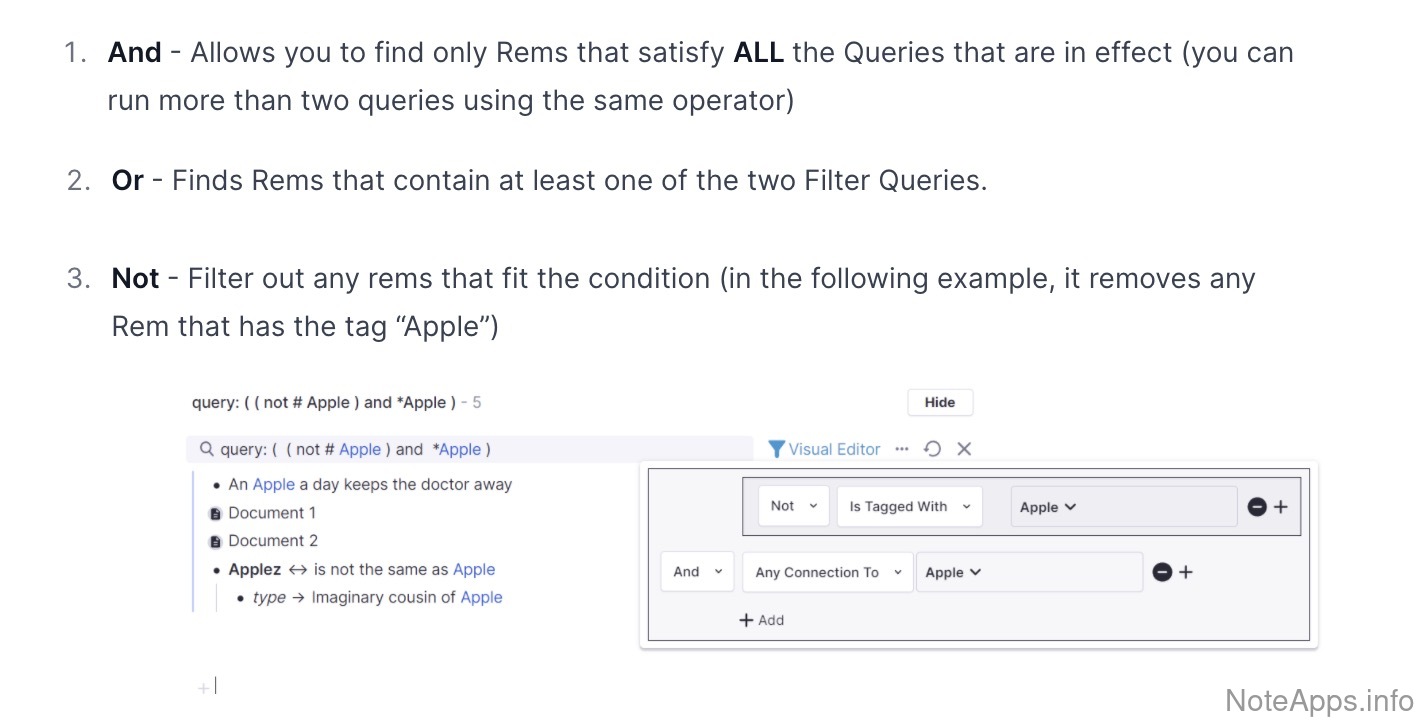Expand the 'Any Connection To' dropdown

[x=827, y=572]
